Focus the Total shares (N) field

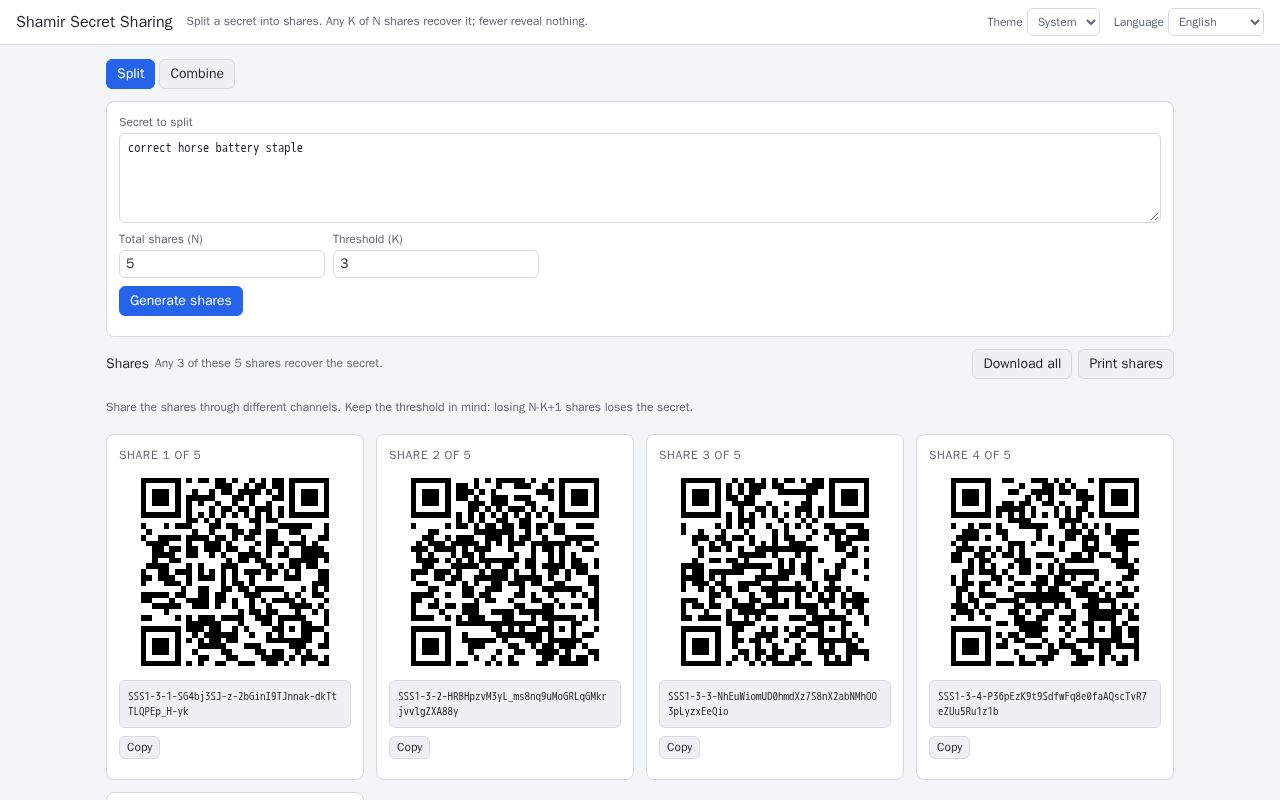coord(222,264)
